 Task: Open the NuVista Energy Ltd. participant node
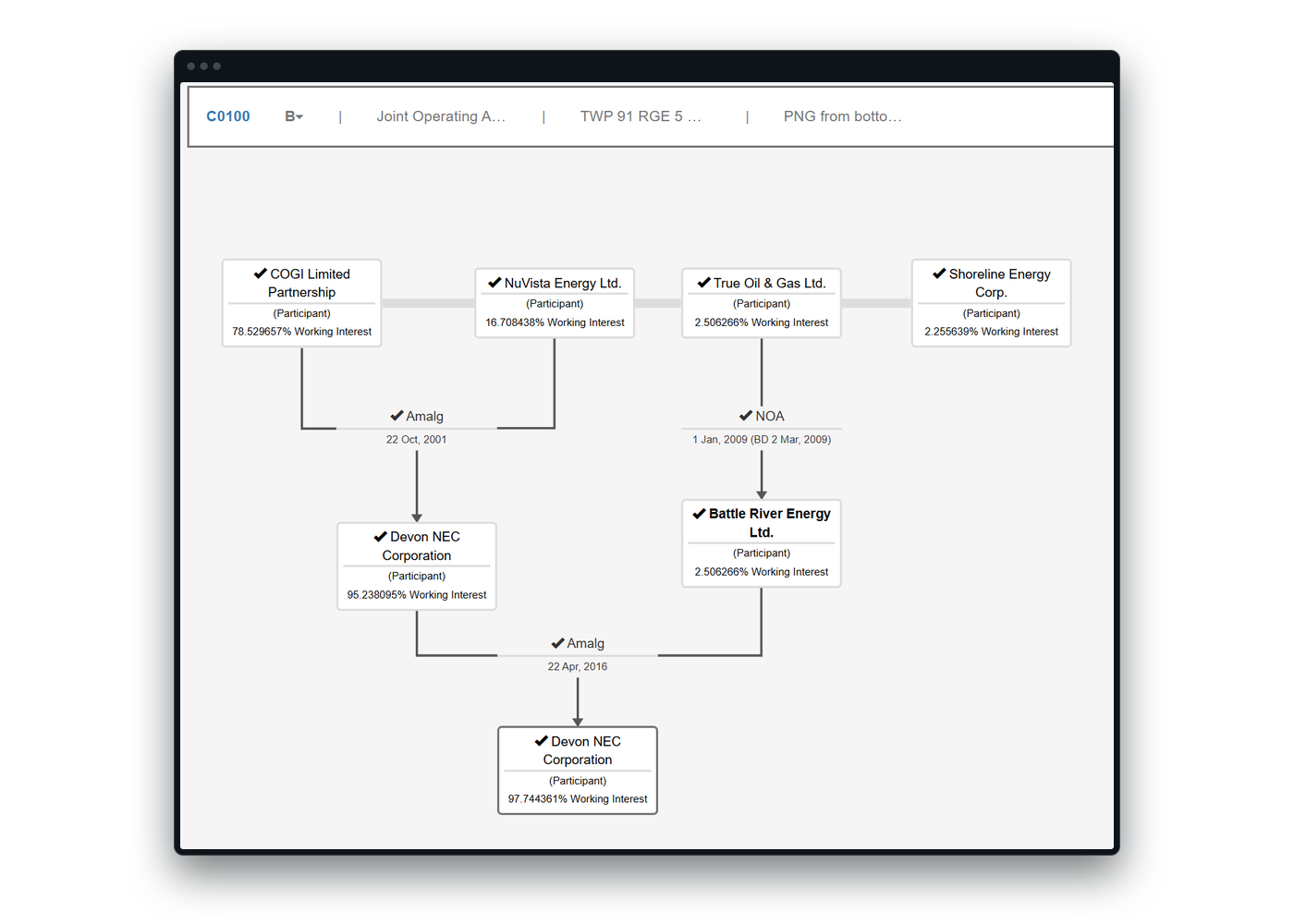[555, 303]
